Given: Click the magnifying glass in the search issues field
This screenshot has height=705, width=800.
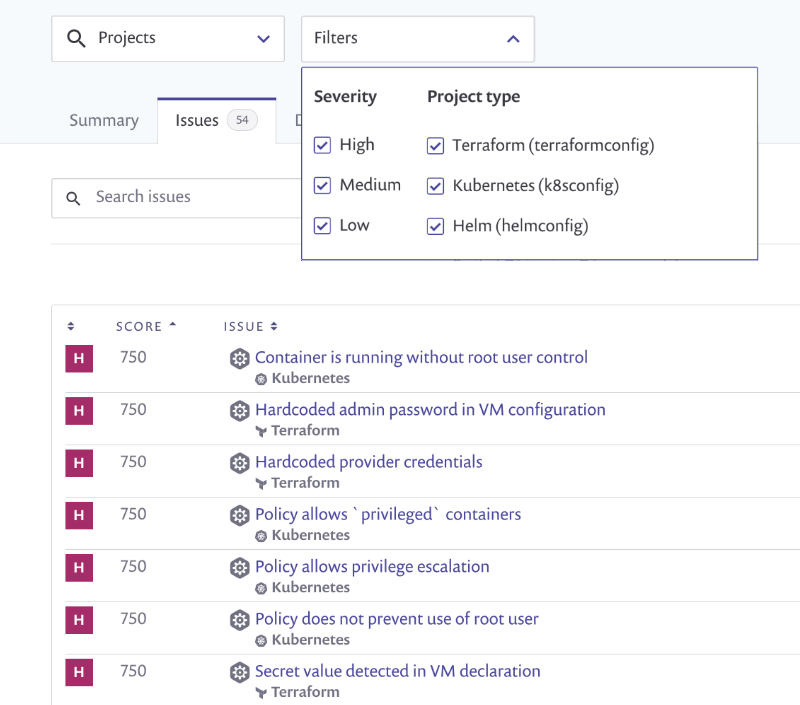Looking at the screenshot, I should [x=73, y=198].
